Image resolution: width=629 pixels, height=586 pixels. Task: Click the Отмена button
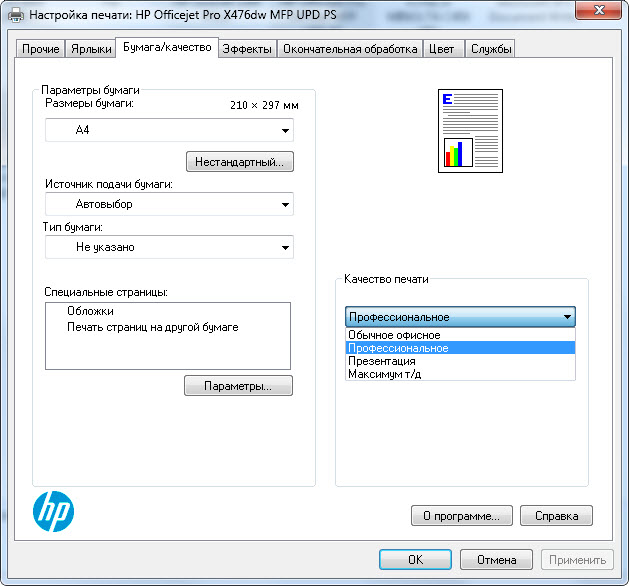(496, 560)
